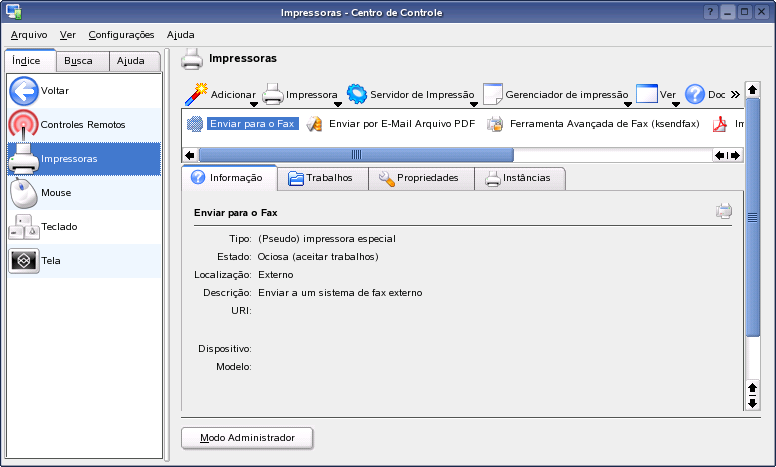Open the Configurações menu
The image size is (776, 467).
121,35
